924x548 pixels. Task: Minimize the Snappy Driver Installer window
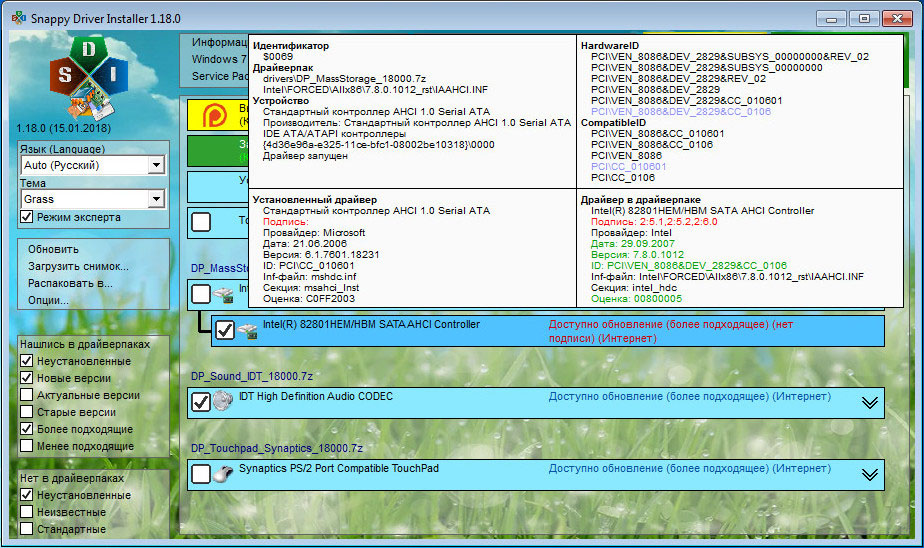831,19
